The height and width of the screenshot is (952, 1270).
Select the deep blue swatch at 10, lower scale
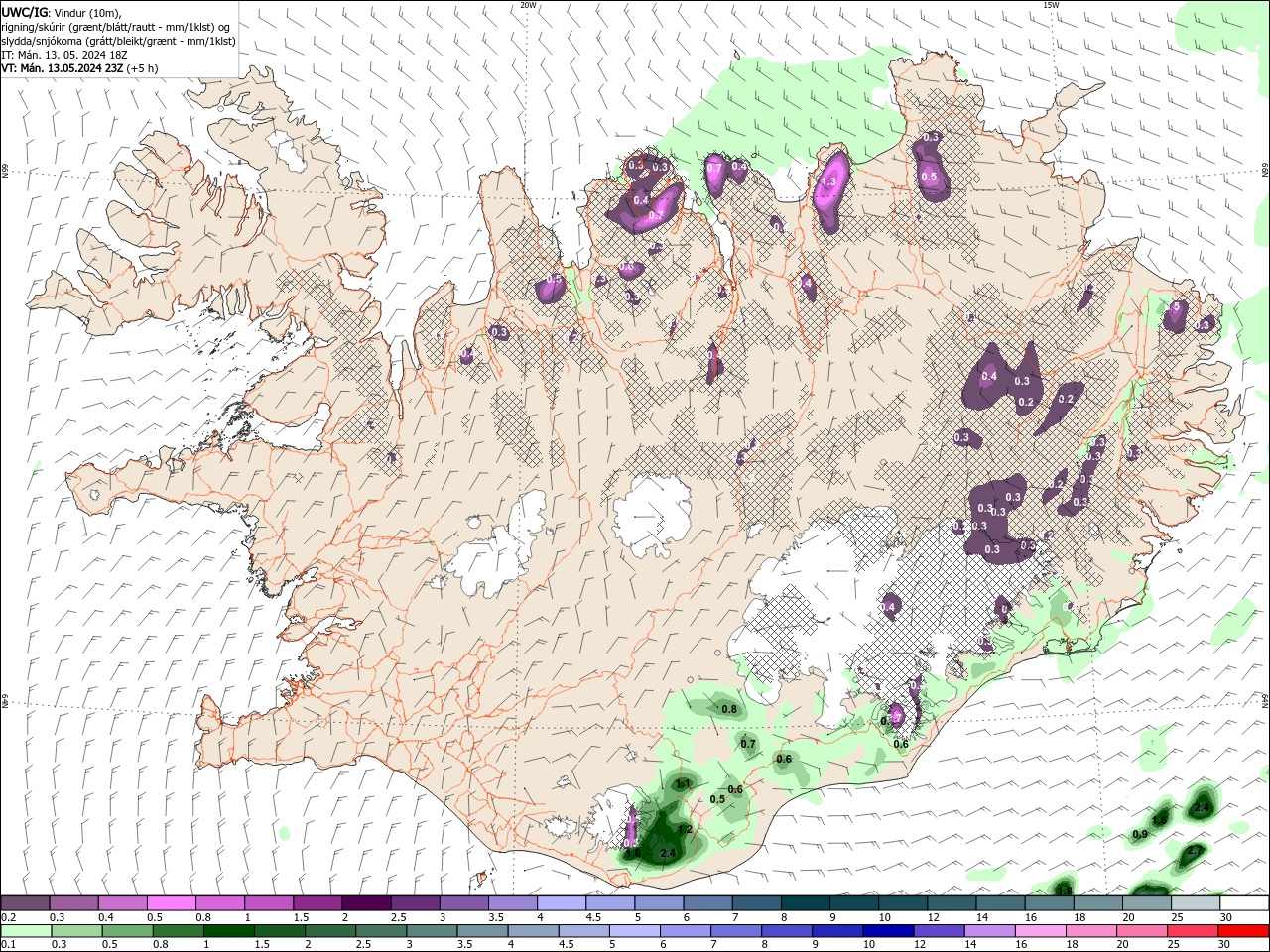click(888, 931)
